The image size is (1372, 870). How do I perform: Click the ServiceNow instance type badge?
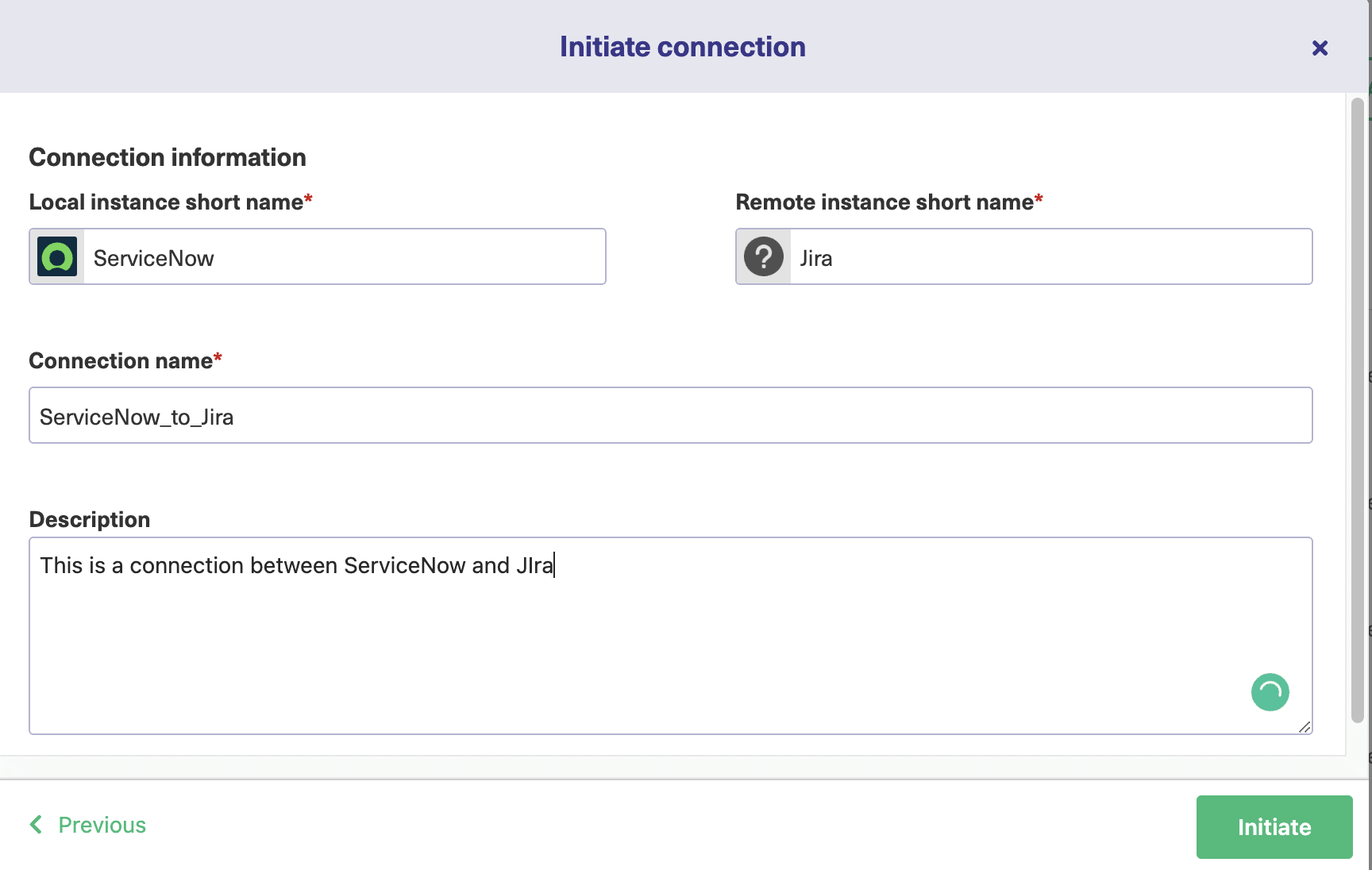click(x=56, y=256)
